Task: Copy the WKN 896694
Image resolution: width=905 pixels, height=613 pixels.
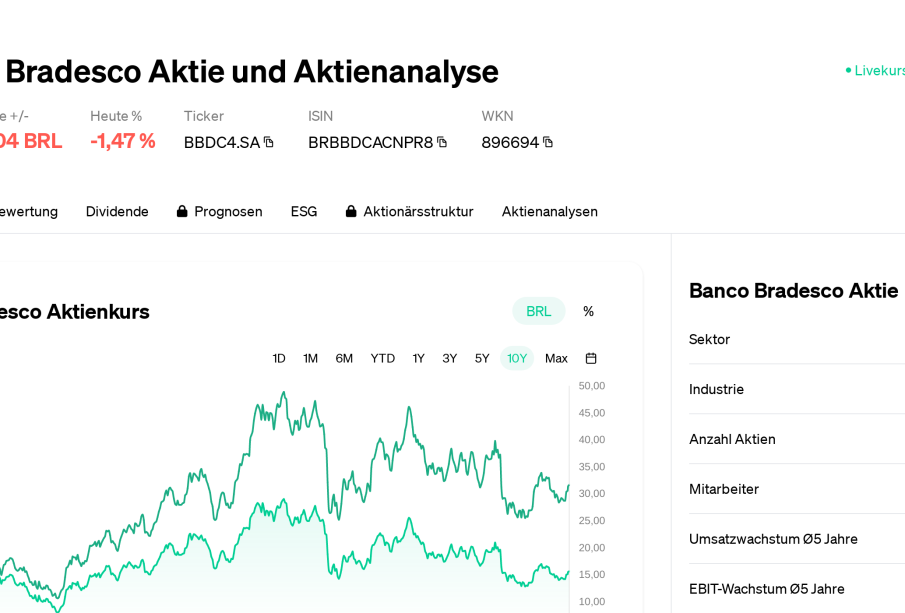Action: click(x=548, y=142)
